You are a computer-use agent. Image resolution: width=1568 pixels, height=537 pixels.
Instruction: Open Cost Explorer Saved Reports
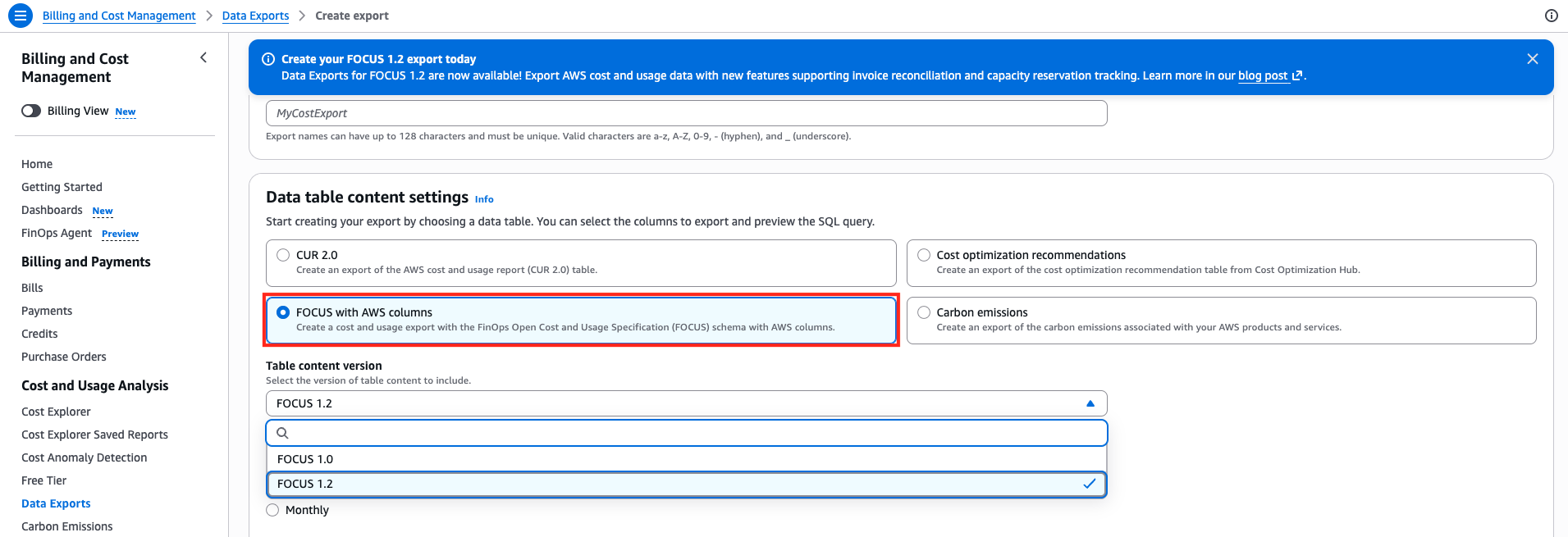[94, 435]
